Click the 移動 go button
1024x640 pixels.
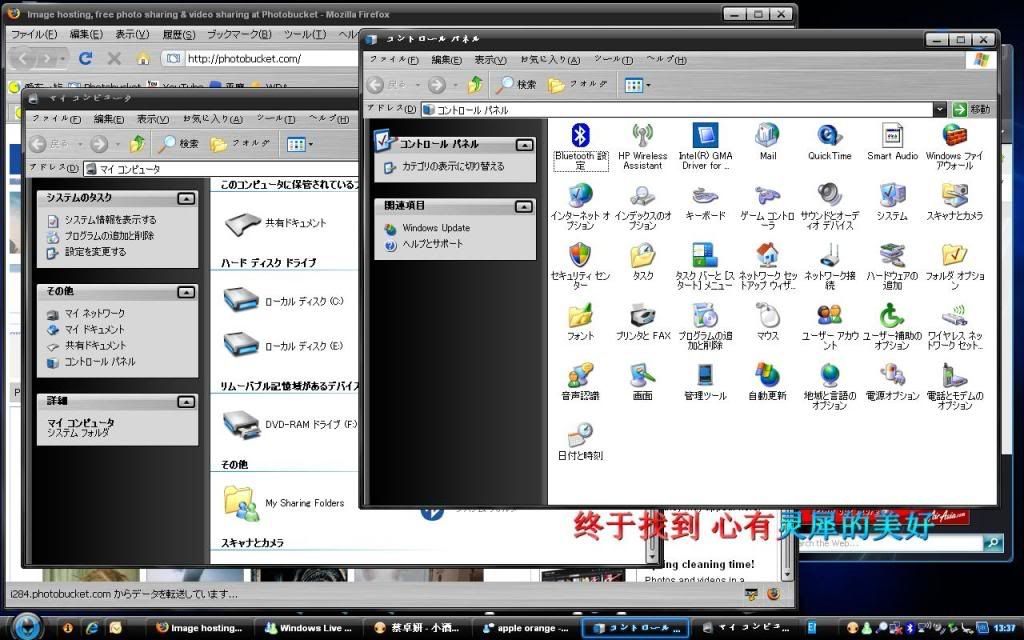point(972,110)
